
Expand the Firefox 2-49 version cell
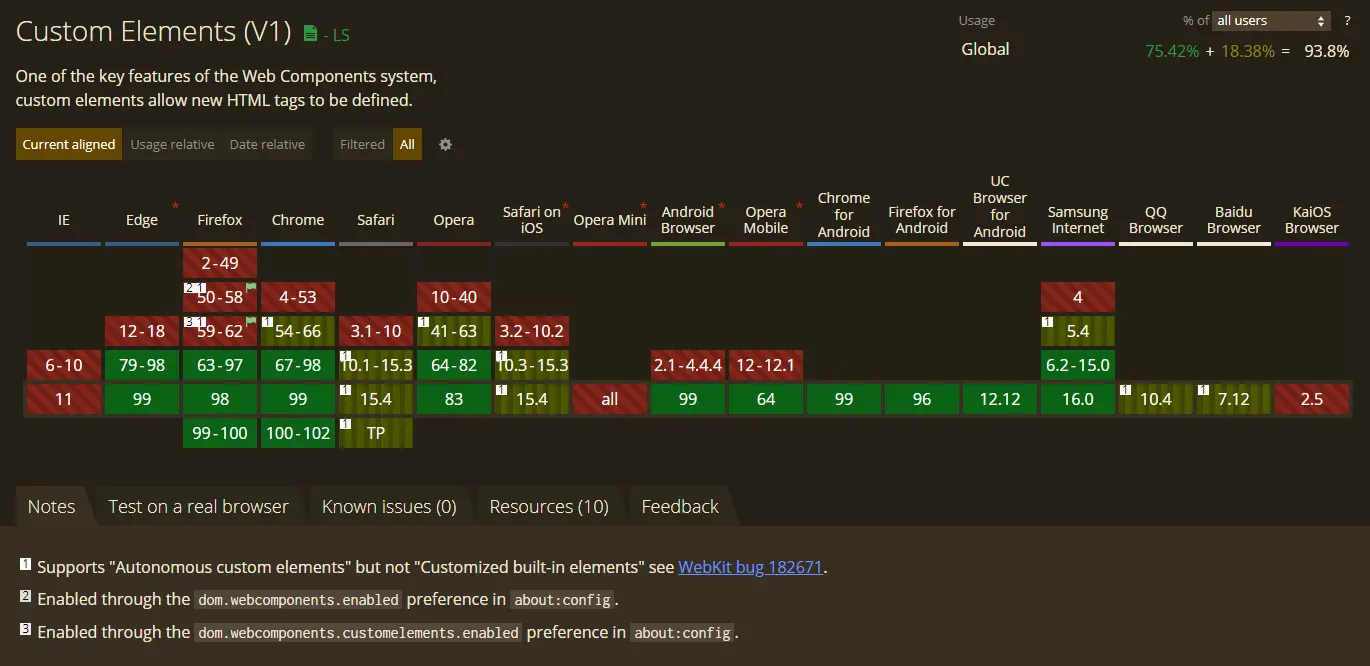220,263
